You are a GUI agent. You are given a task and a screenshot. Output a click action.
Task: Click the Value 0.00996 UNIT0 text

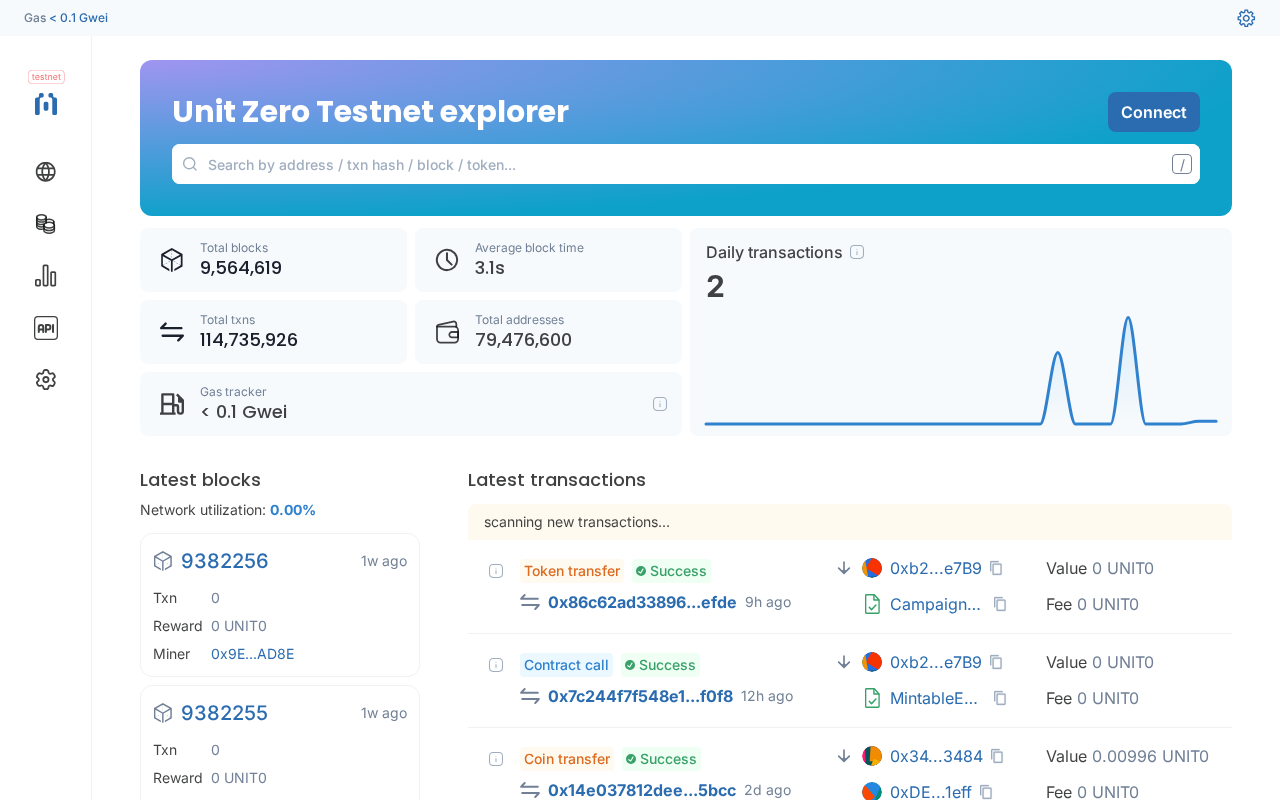point(1128,756)
